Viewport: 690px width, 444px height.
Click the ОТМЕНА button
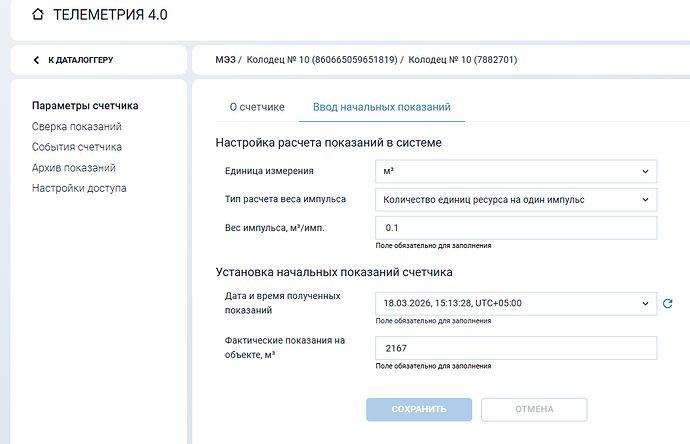point(534,409)
